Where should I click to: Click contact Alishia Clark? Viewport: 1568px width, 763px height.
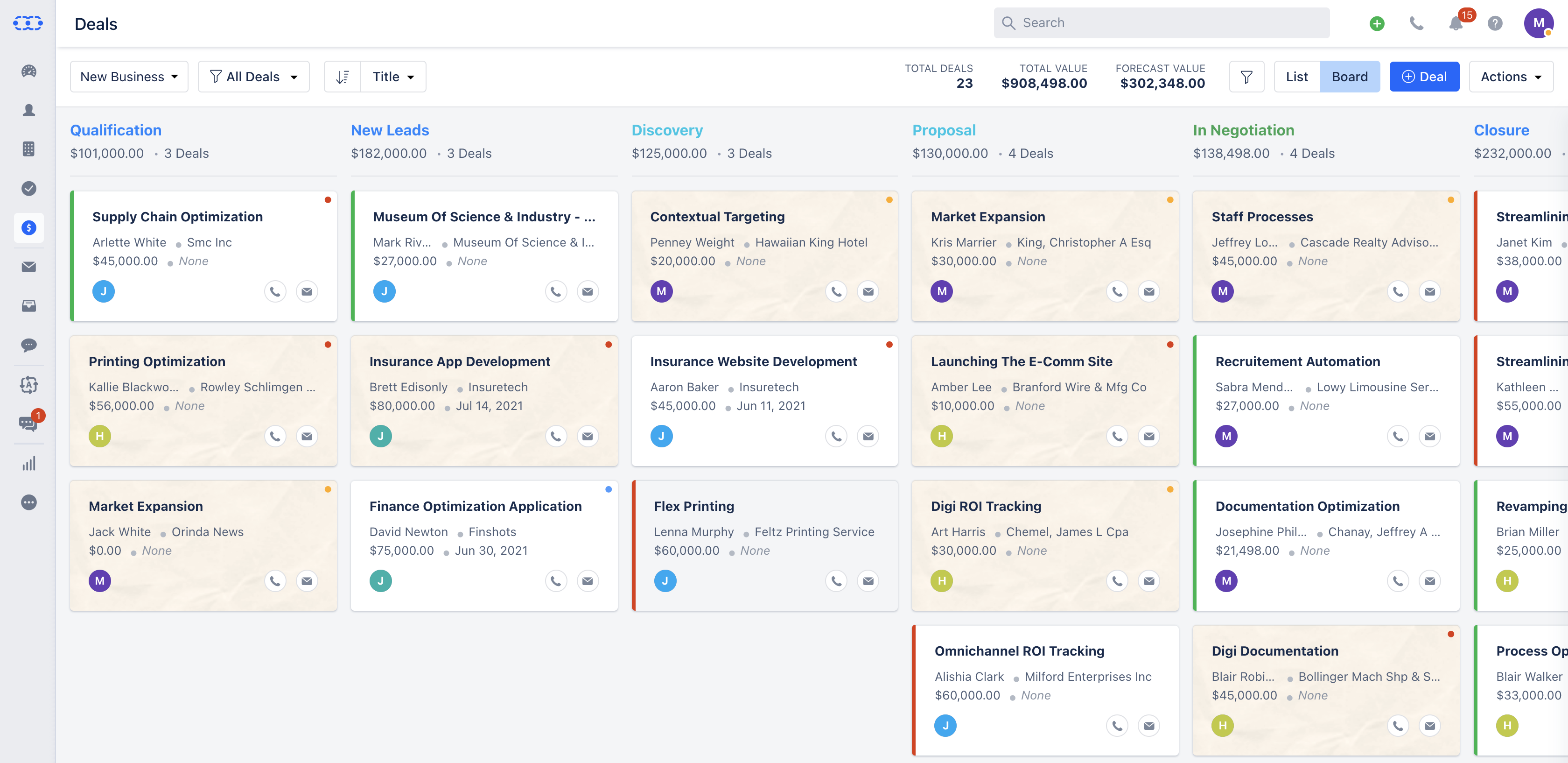pos(969,677)
